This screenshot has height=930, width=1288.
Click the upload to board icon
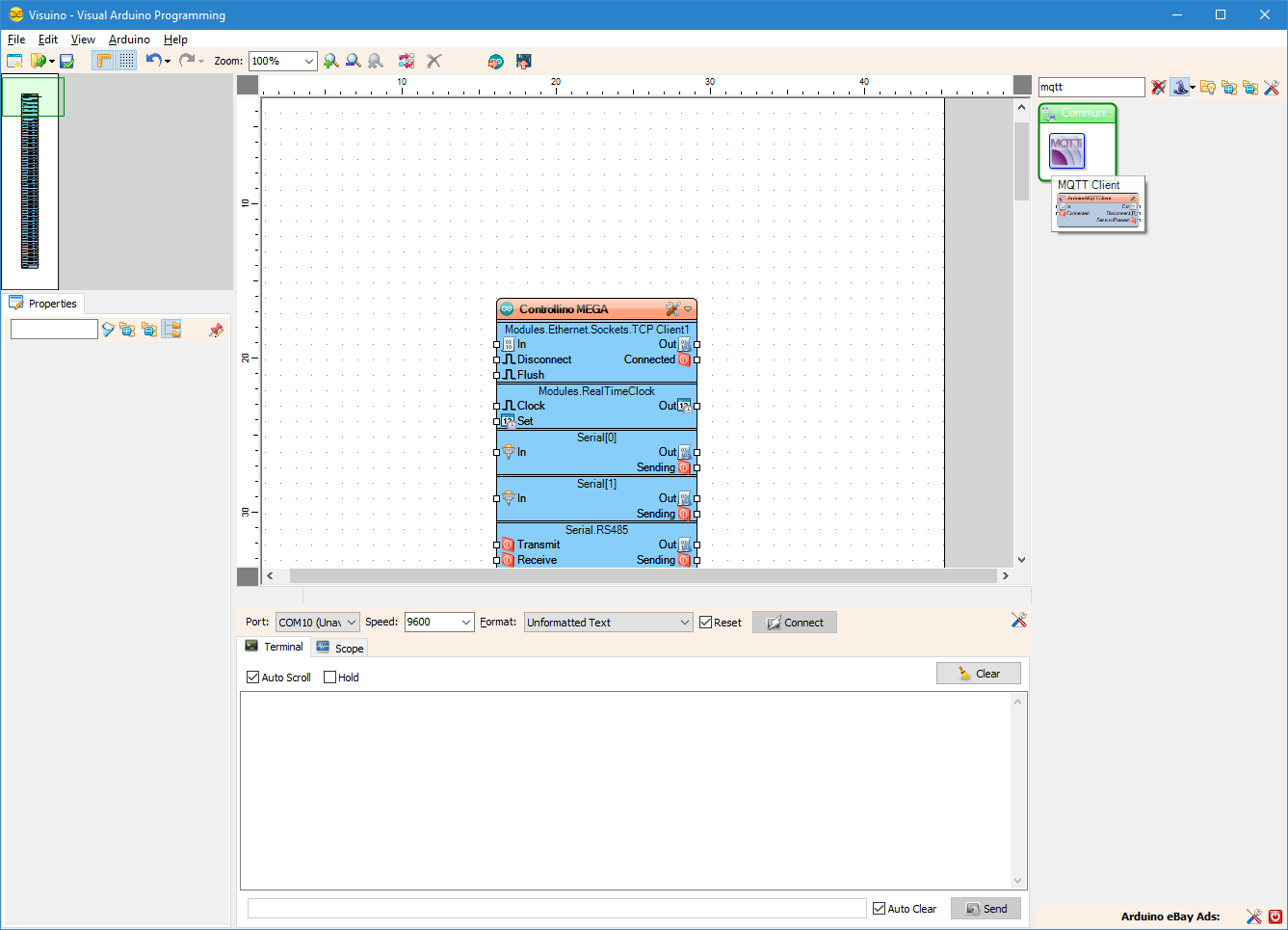pos(524,61)
